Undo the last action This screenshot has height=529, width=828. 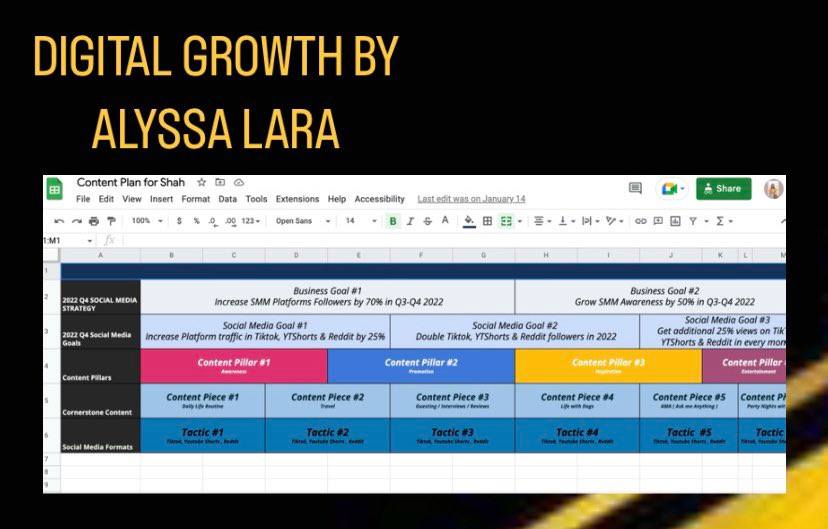click(x=59, y=221)
